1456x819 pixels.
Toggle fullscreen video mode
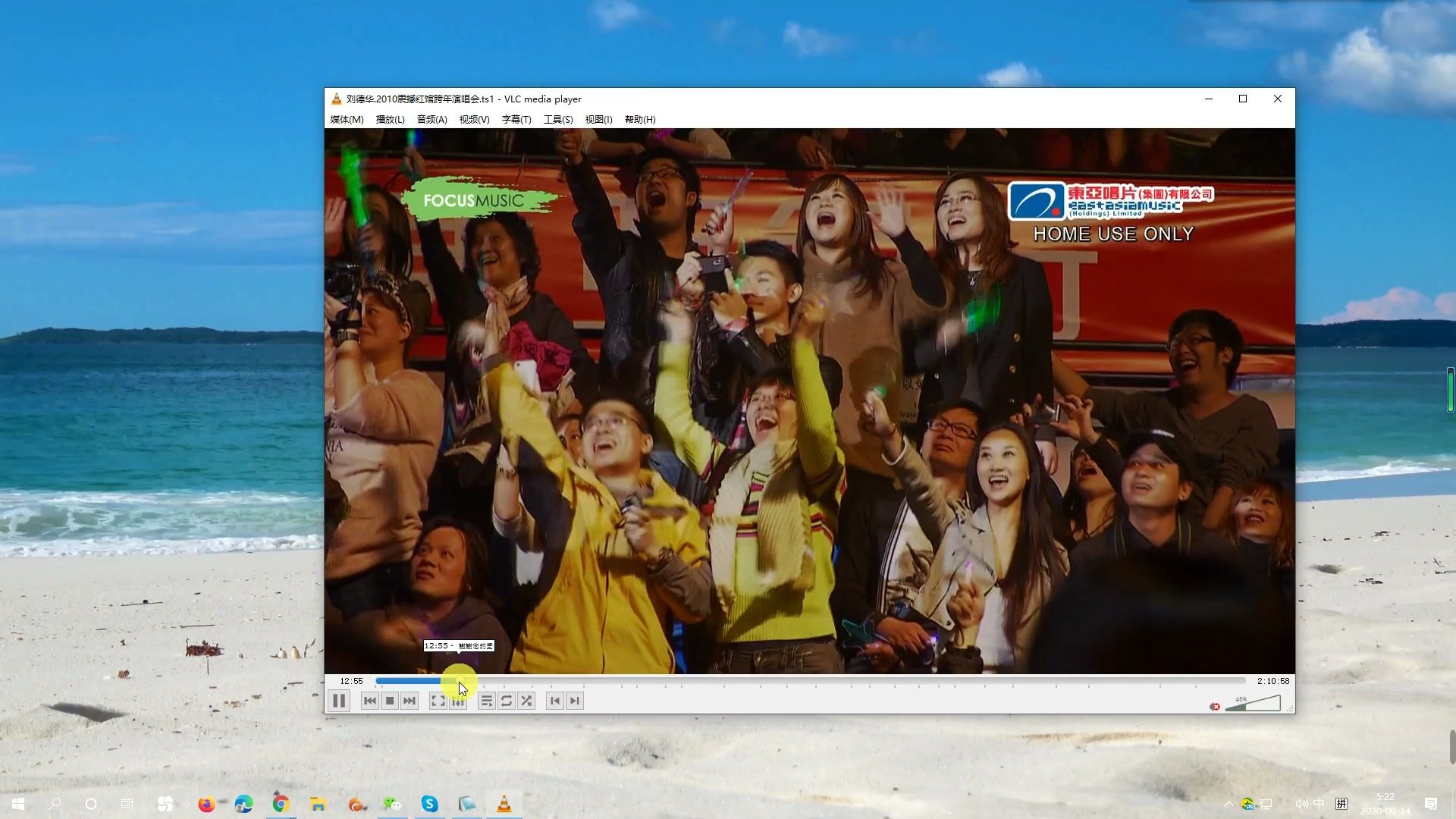(438, 701)
